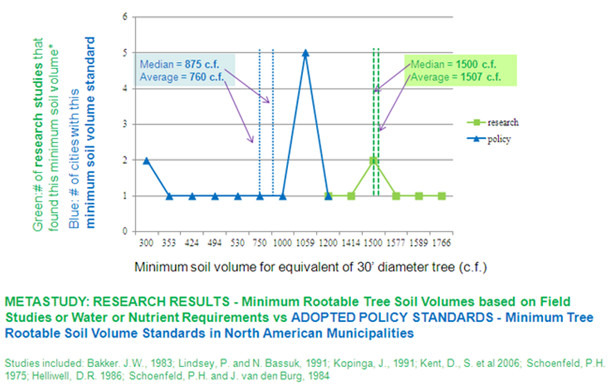This screenshot has height=387, width=610.
Task: Click the blue triangle data point at 494
Action: [215, 196]
